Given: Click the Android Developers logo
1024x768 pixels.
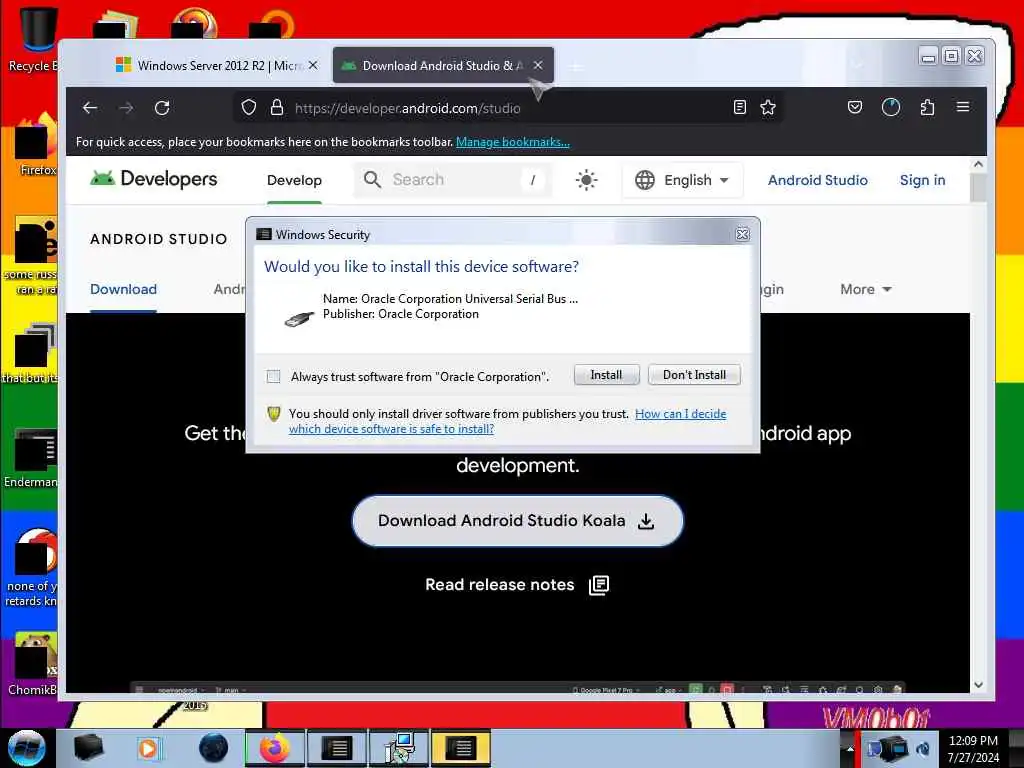Looking at the screenshot, I should tap(154, 178).
